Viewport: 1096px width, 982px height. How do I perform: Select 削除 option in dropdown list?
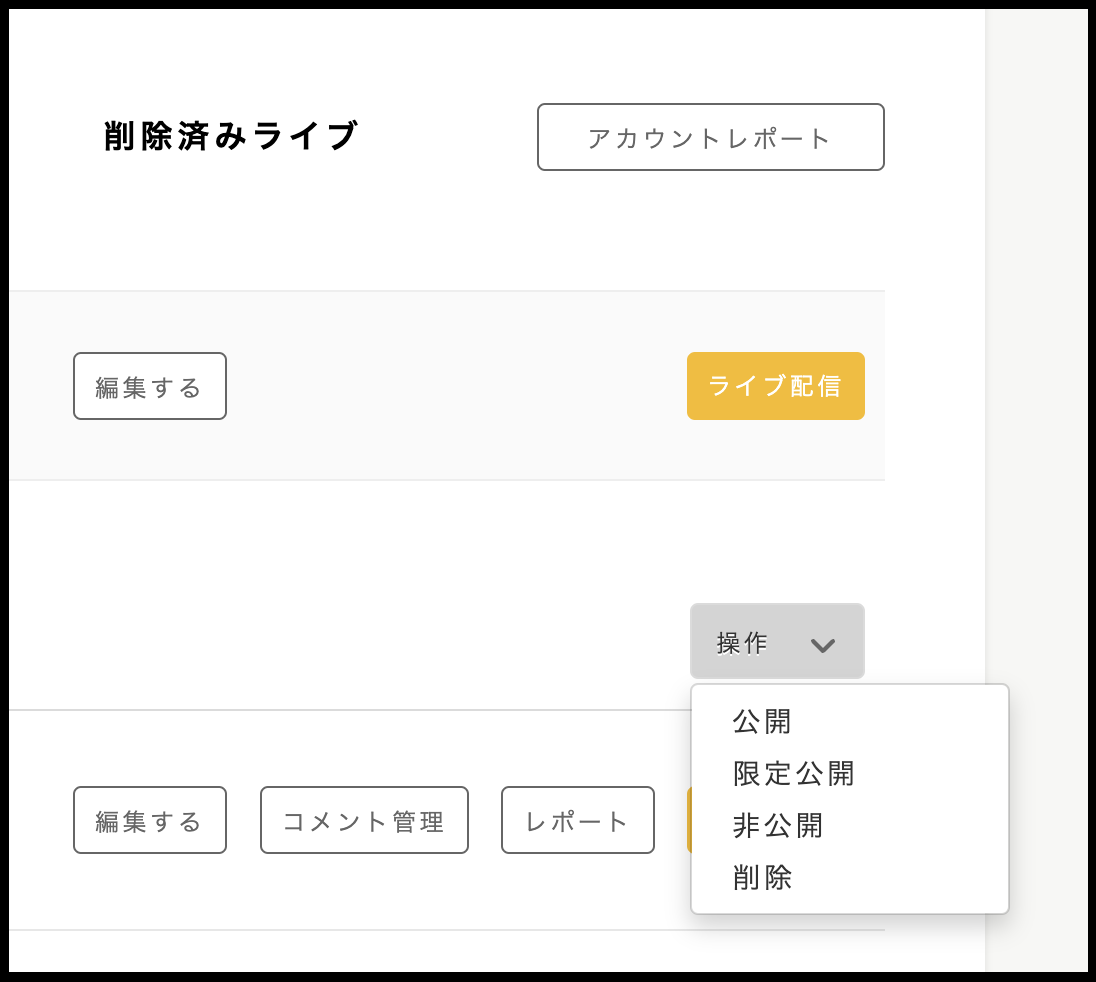762,877
